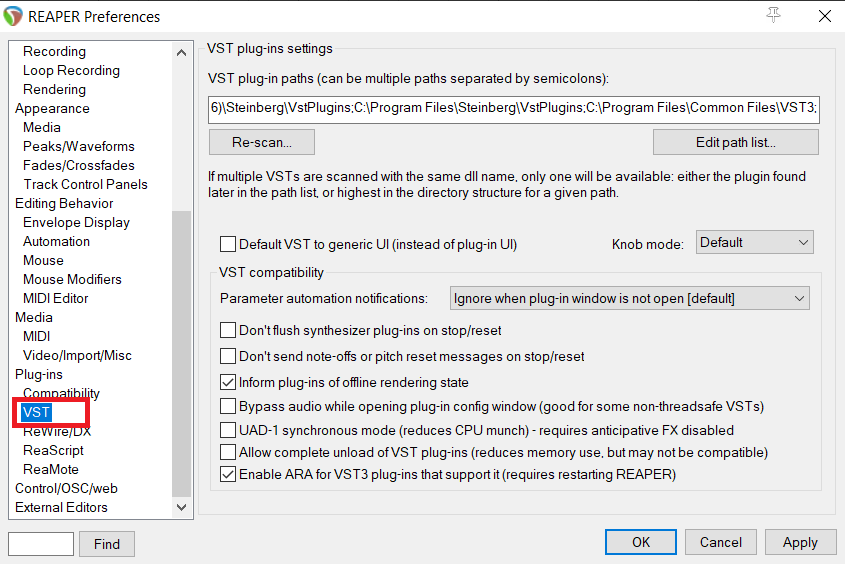Select ReaScript in the preferences tree

(x=53, y=450)
